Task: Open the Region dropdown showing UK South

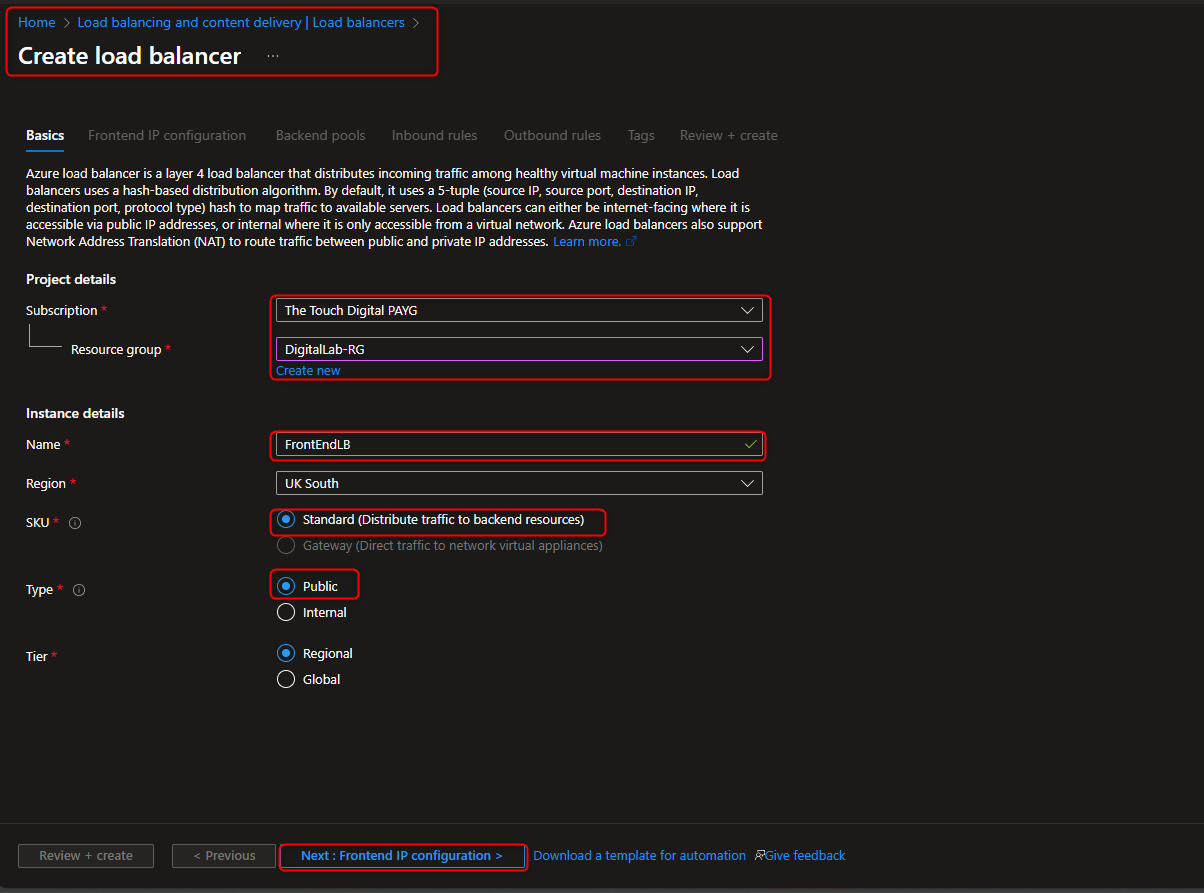Action: click(747, 483)
